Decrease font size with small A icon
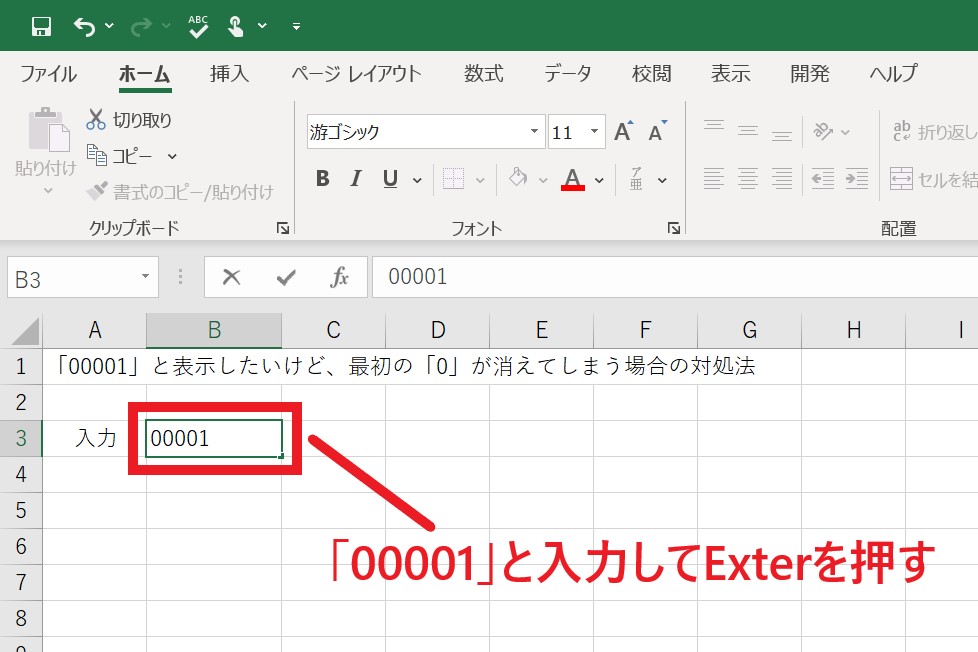The width and height of the screenshot is (978, 652). coord(657,131)
